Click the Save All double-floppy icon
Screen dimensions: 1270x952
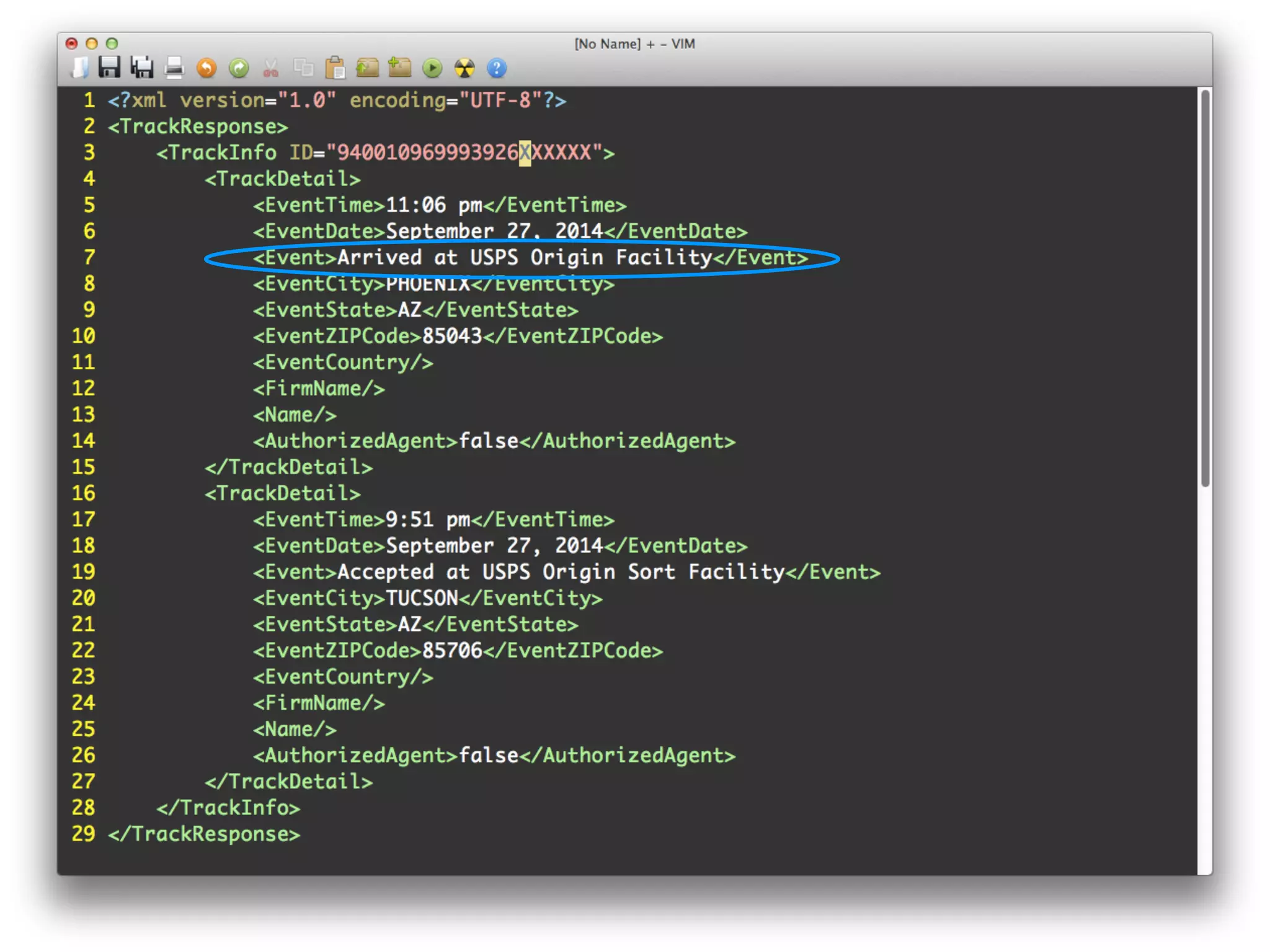[x=142, y=68]
